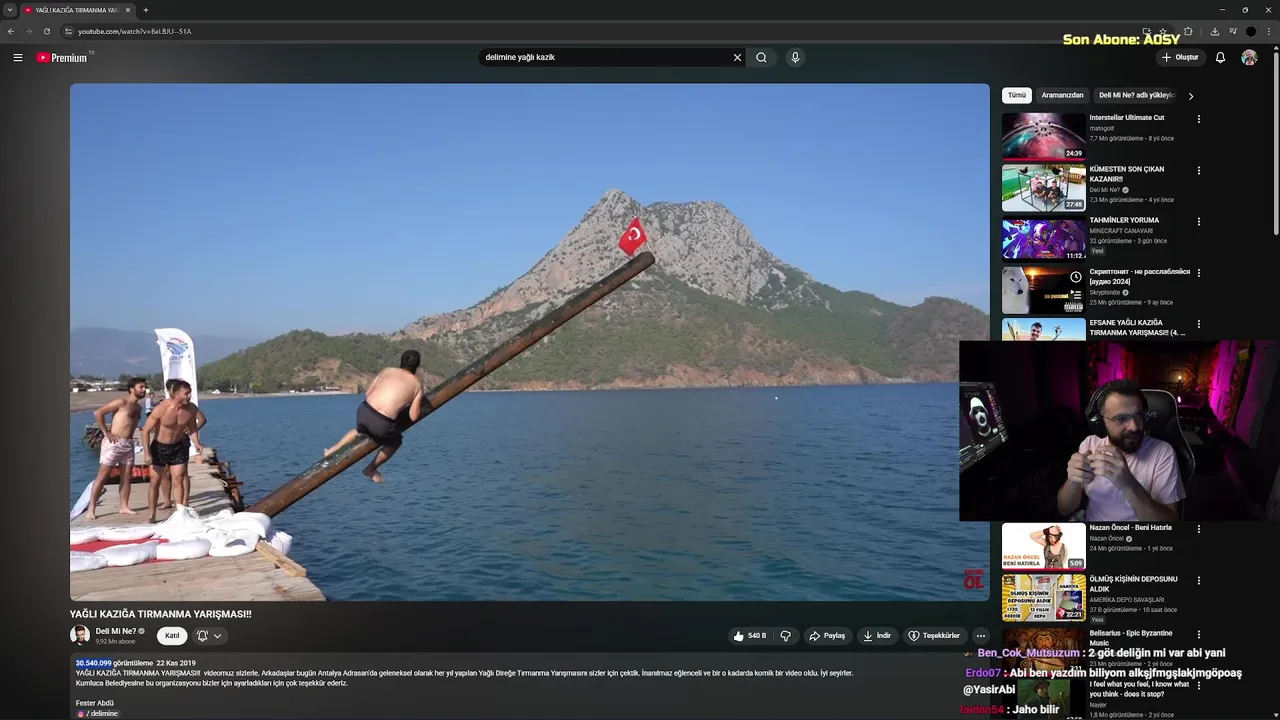
Task: Click the İndir download button
Action: 877,636
